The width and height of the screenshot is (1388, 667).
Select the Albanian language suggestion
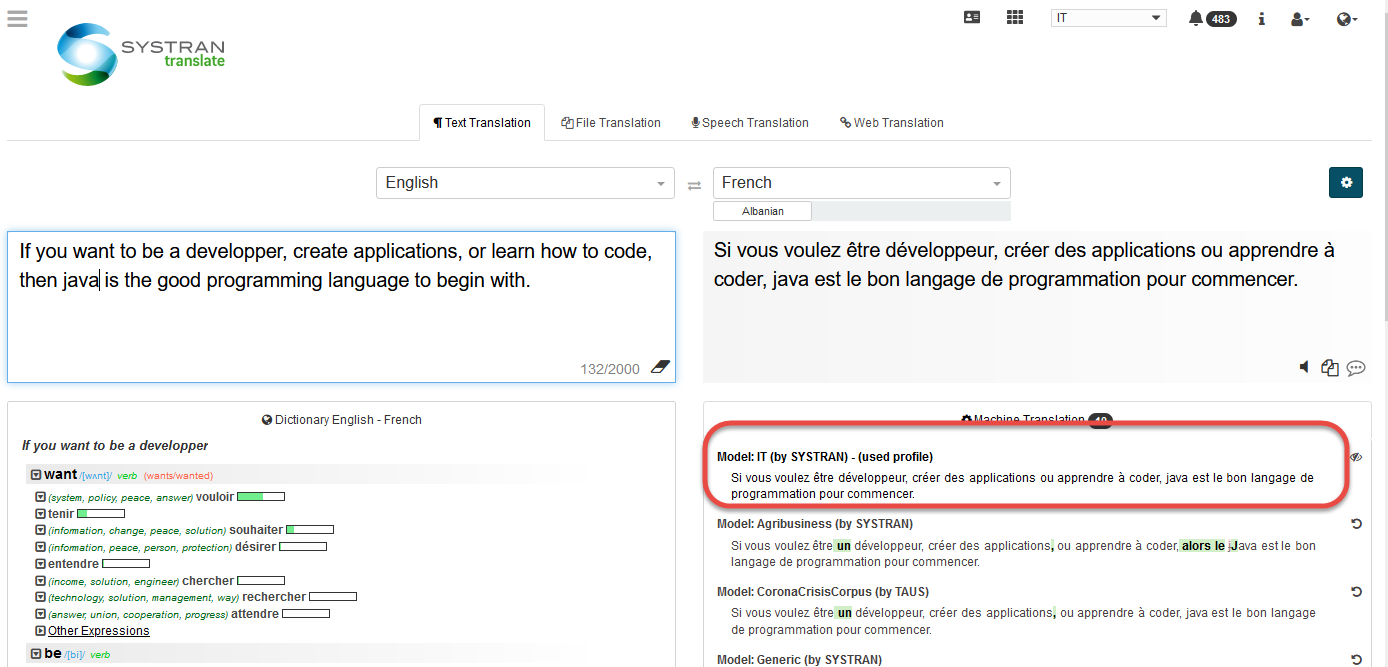click(x=762, y=211)
